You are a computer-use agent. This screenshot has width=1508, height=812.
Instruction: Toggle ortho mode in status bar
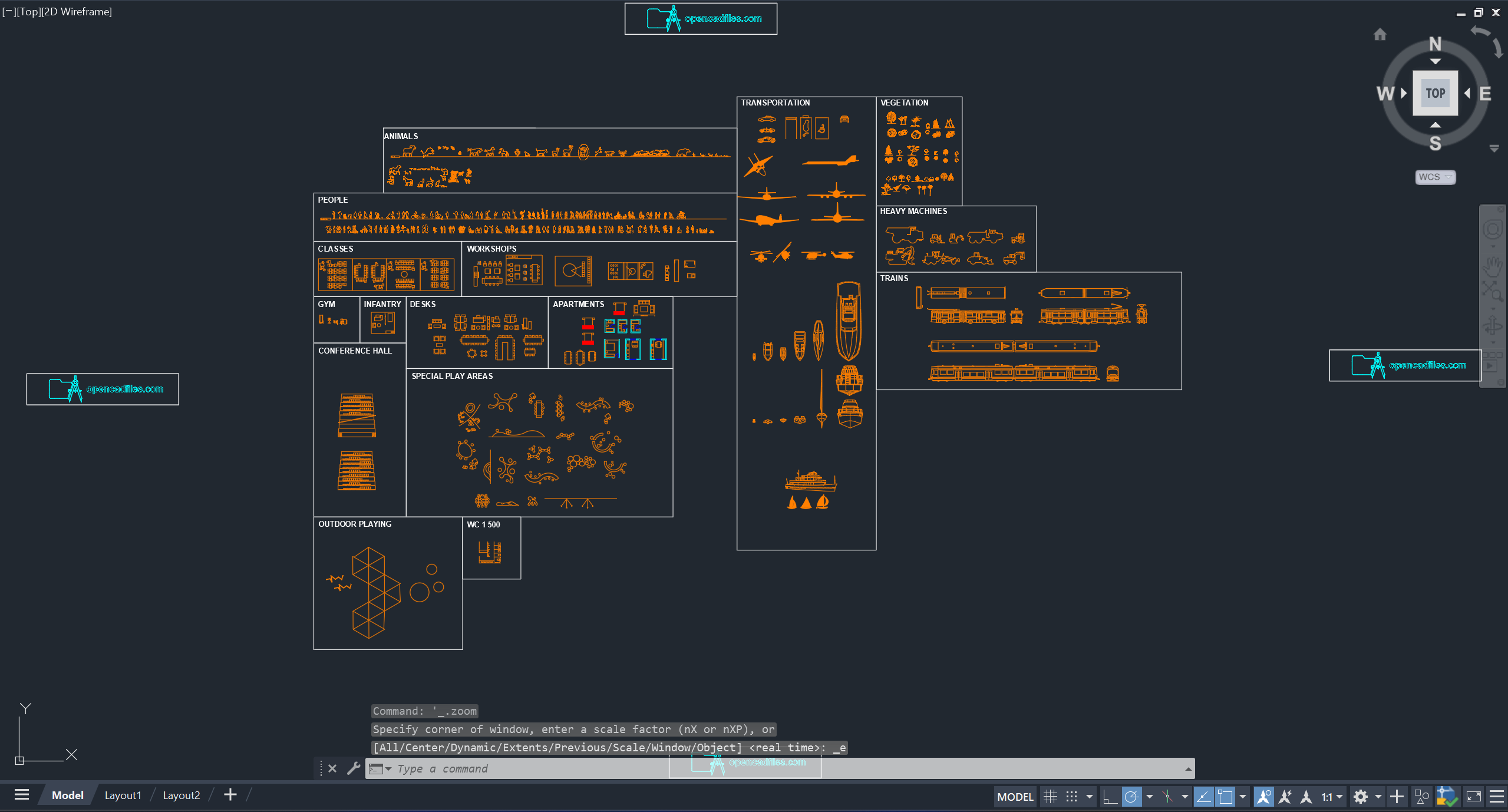(1110, 797)
